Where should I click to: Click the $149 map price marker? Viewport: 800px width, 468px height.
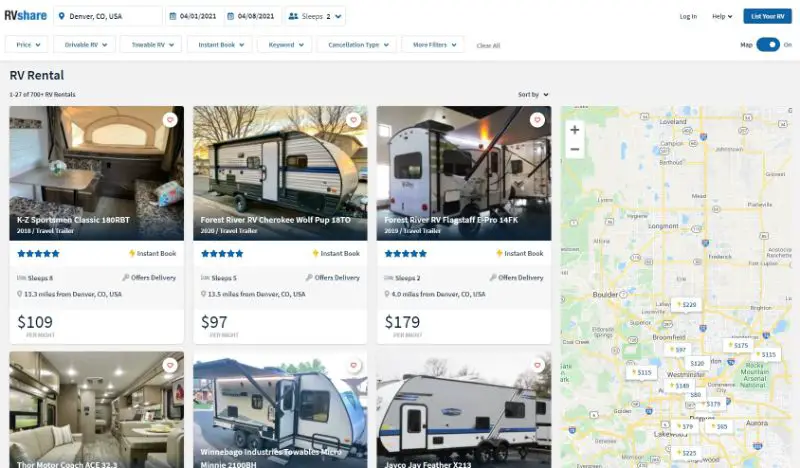point(680,386)
